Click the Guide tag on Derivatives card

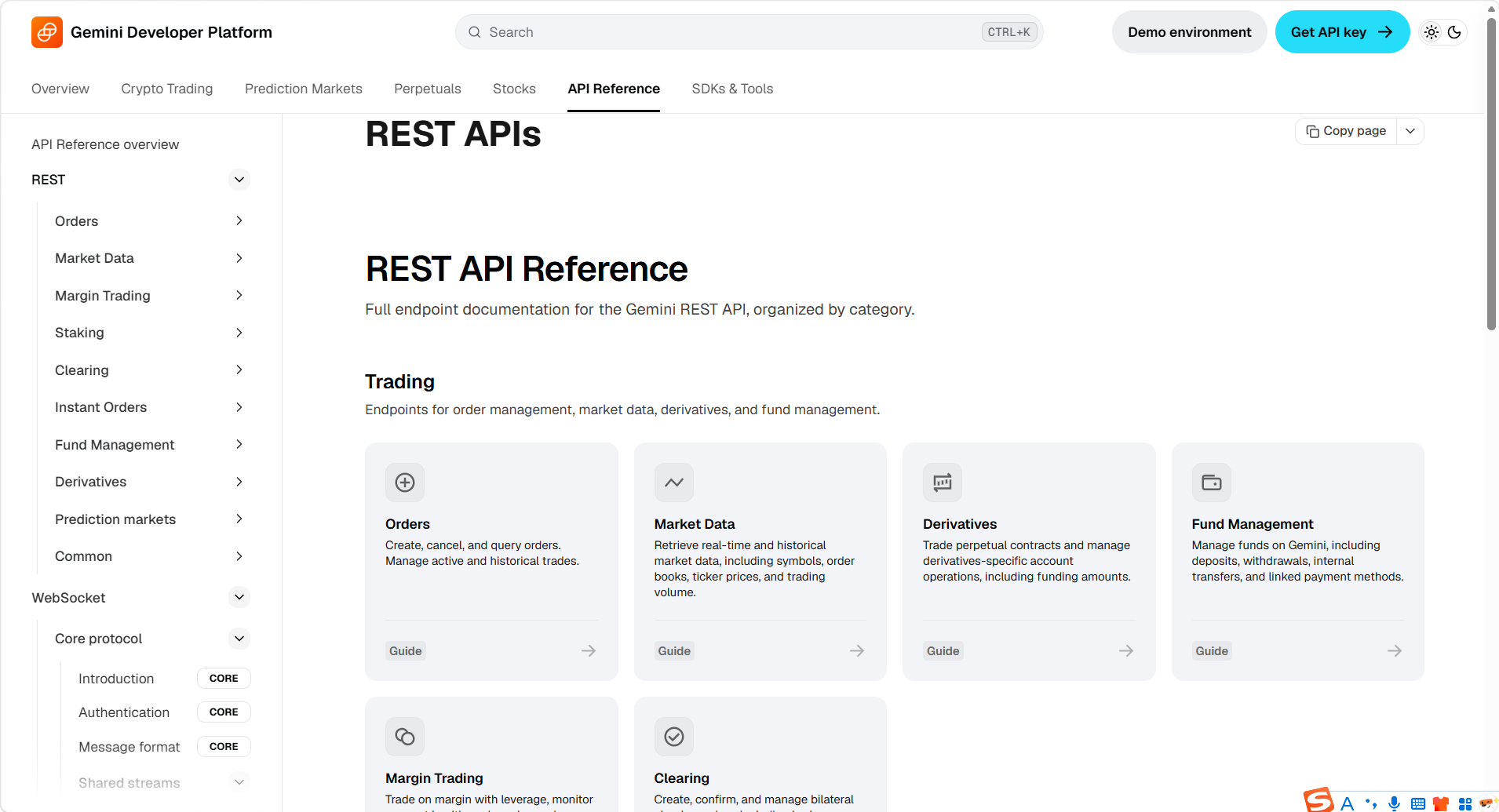tap(943, 651)
